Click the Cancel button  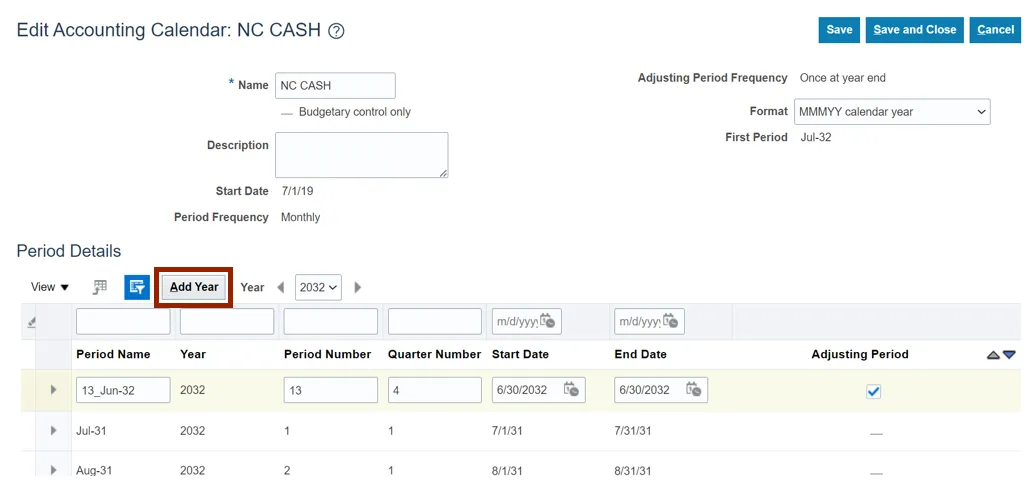click(x=995, y=30)
